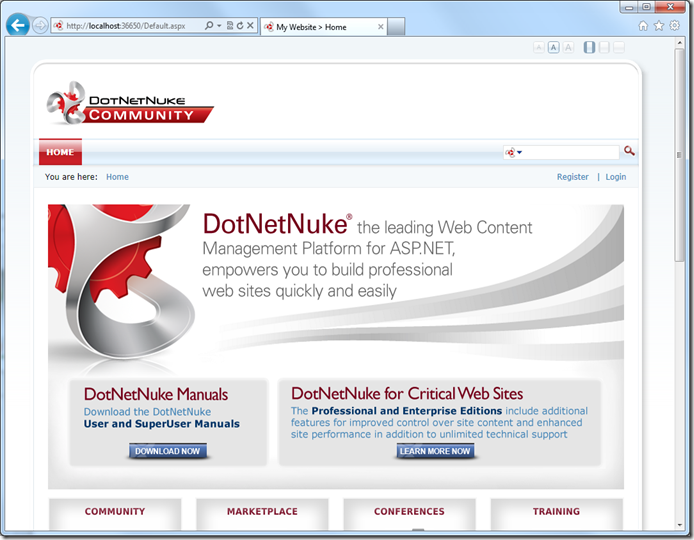Select the medium page width layout icon
Viewport: 694px width, 540px height.
pyautogui.click(x=604, y=47)
